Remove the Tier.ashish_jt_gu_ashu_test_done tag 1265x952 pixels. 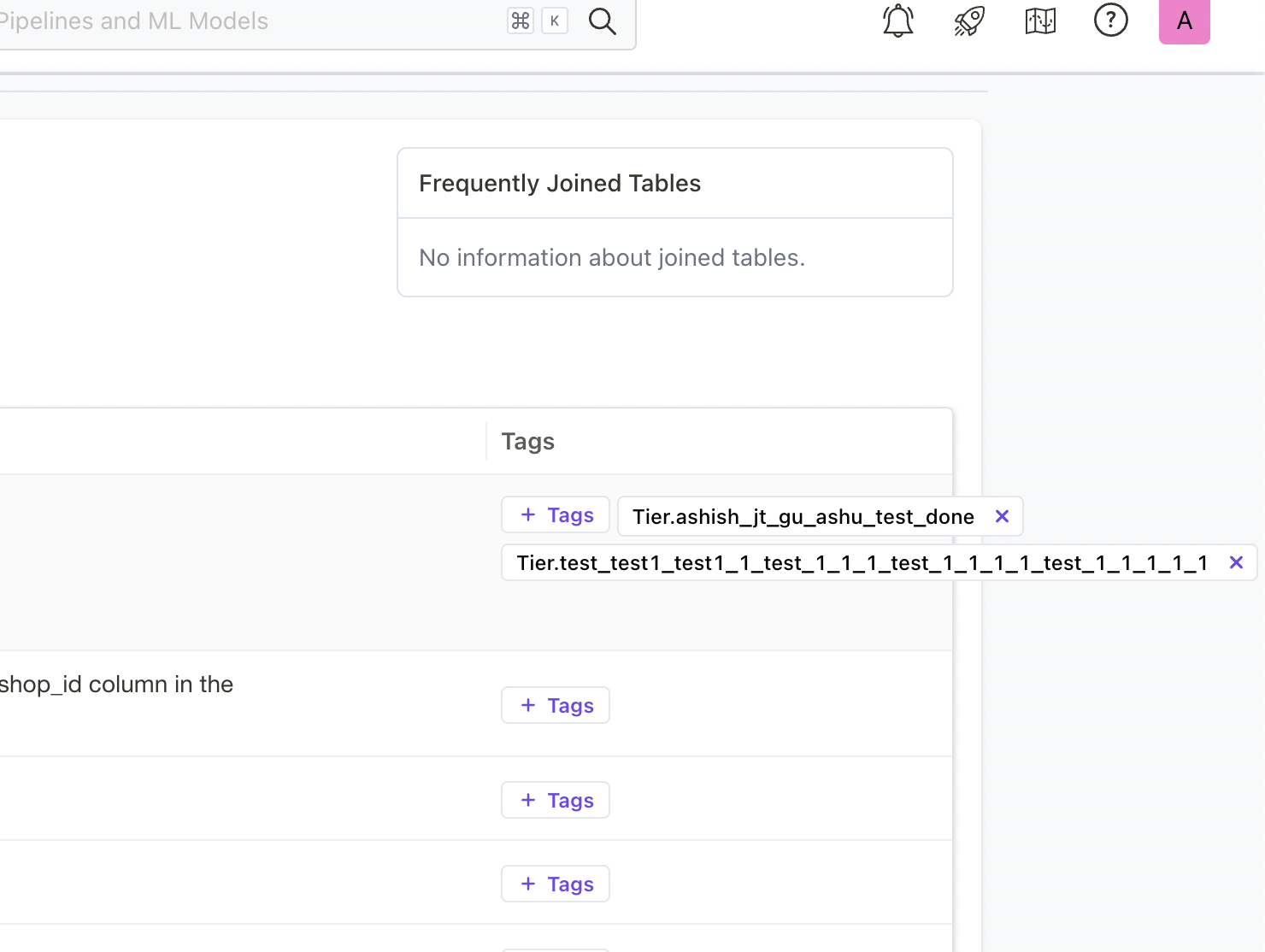(1003, 516)
